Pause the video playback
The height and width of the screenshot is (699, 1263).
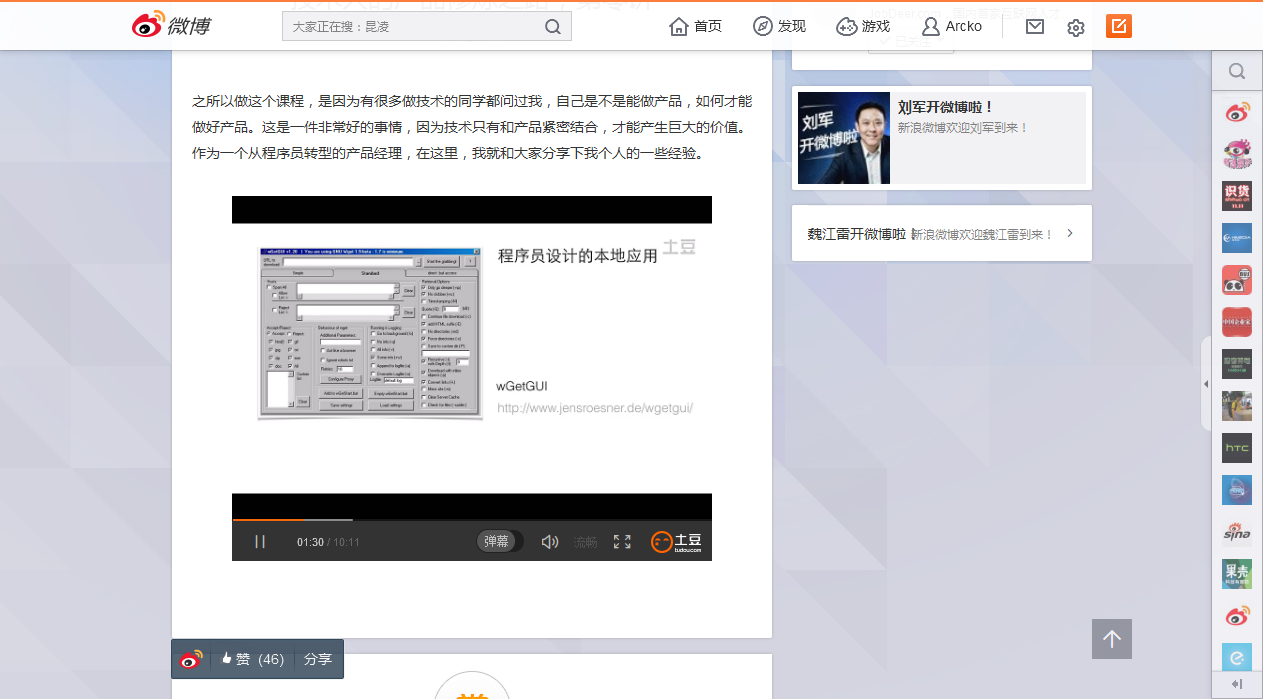pyautogui.click(x=260, y=541)
